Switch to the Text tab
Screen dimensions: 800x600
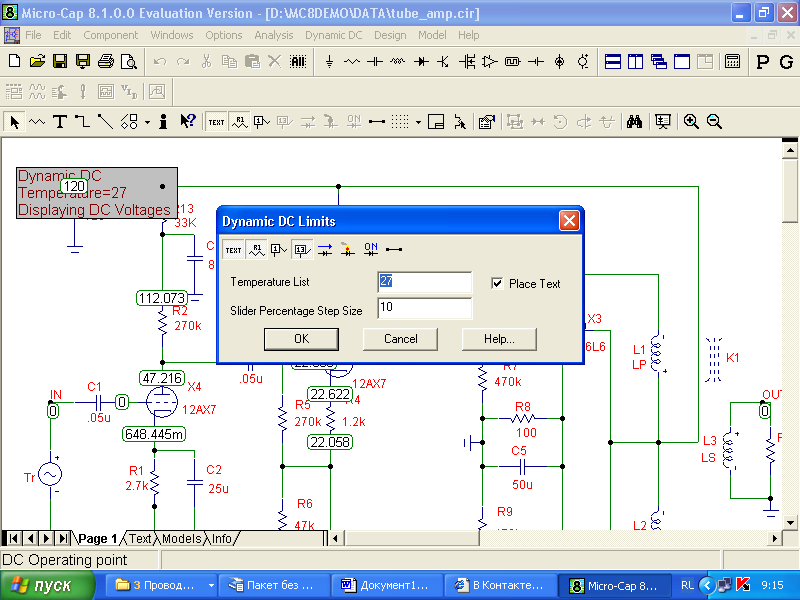click(139, 539)
